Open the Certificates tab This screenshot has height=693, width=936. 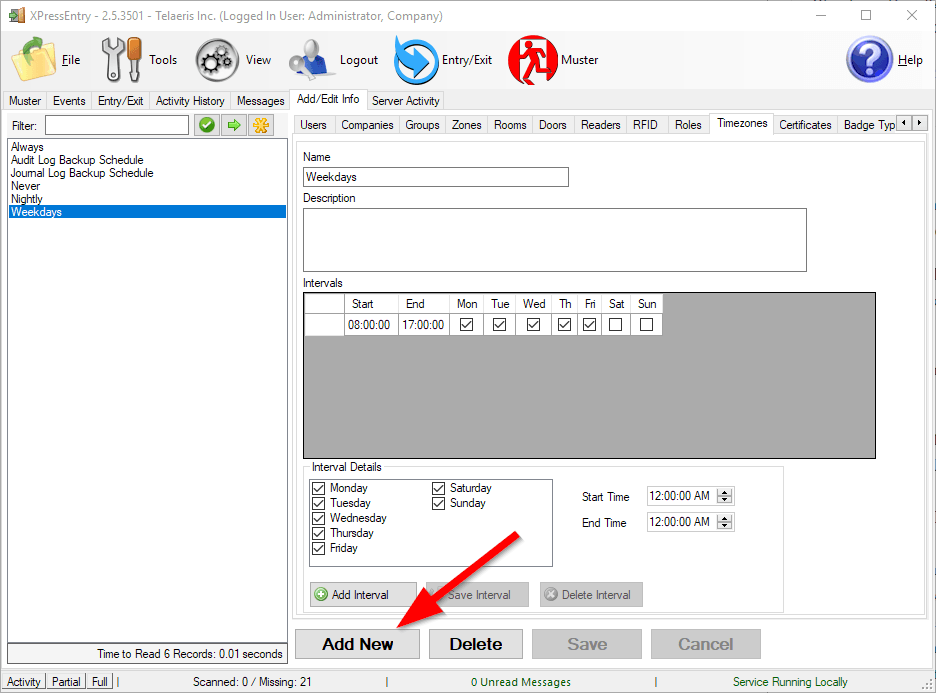[805, 125]
